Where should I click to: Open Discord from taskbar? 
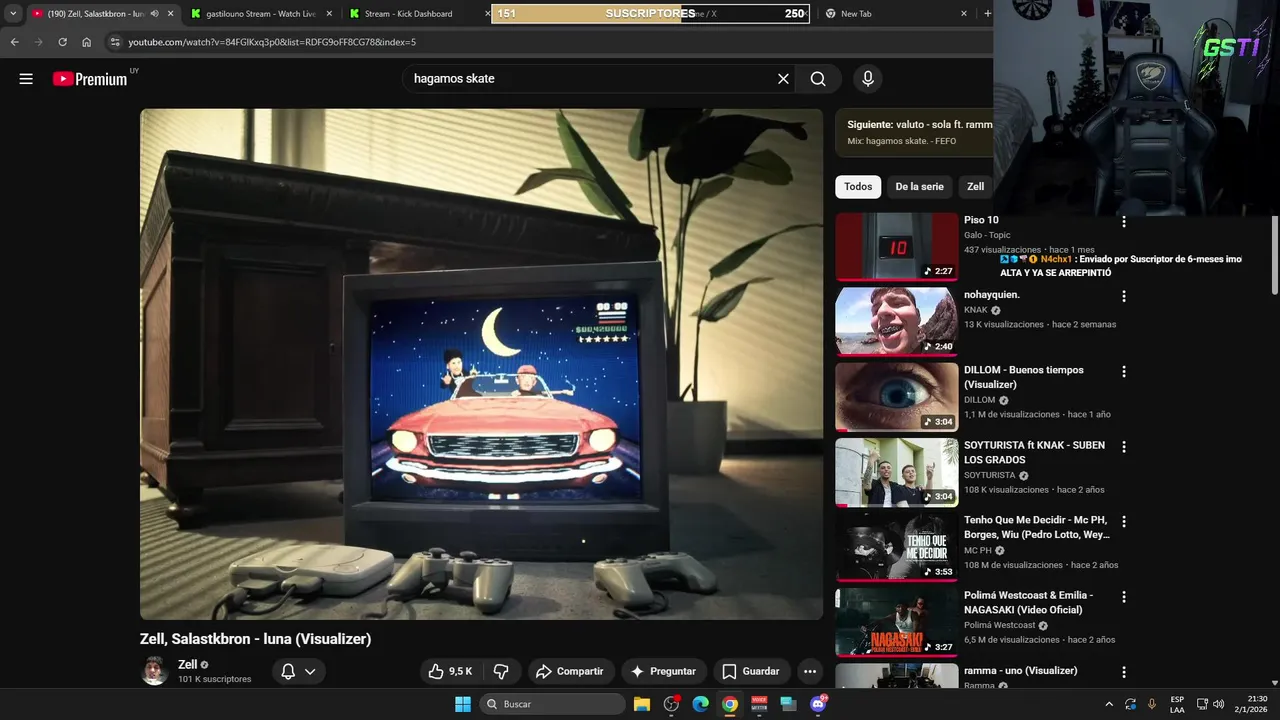coord(818,704)
